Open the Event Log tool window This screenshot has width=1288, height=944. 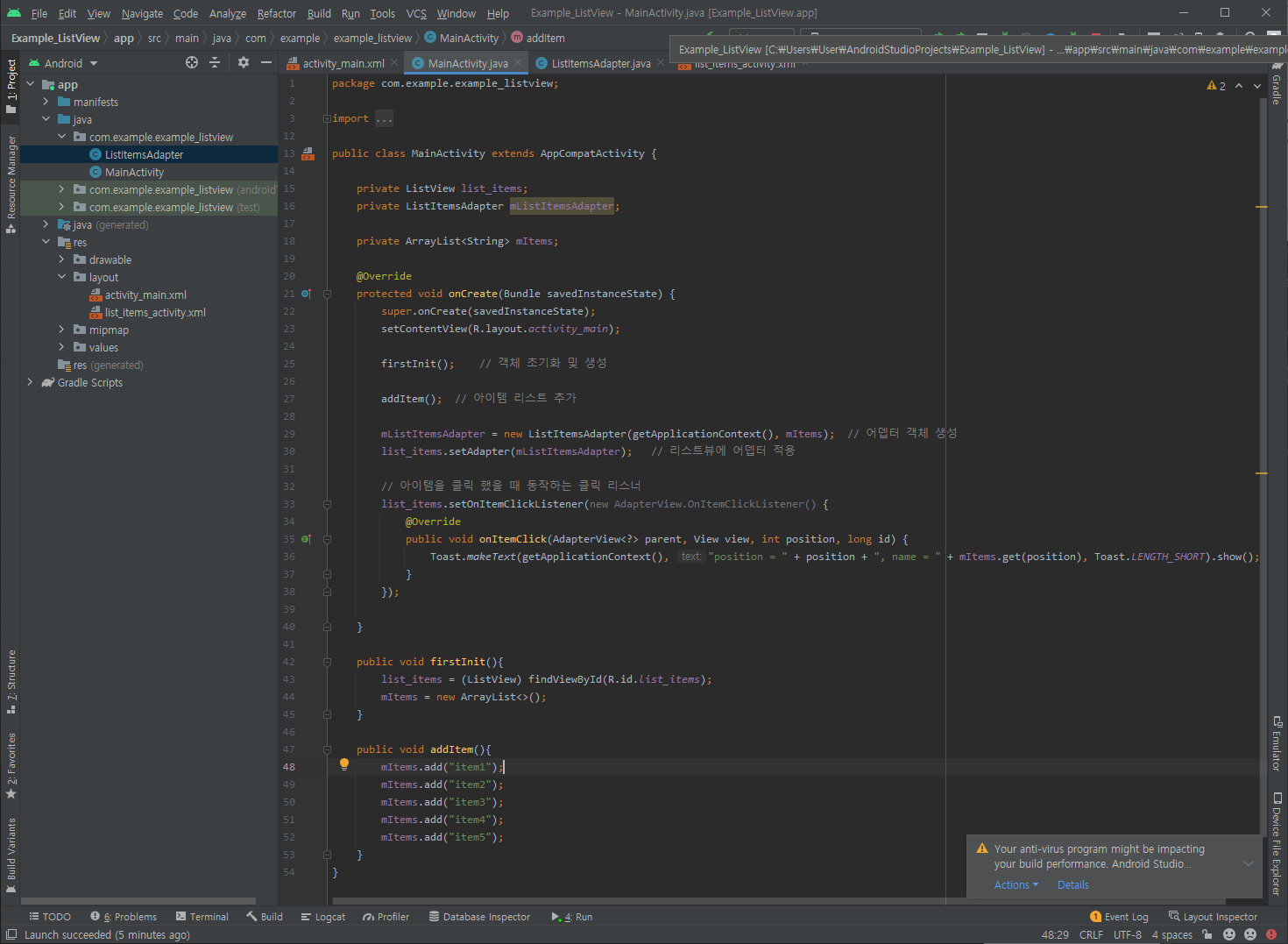[x=1119, y=917]
